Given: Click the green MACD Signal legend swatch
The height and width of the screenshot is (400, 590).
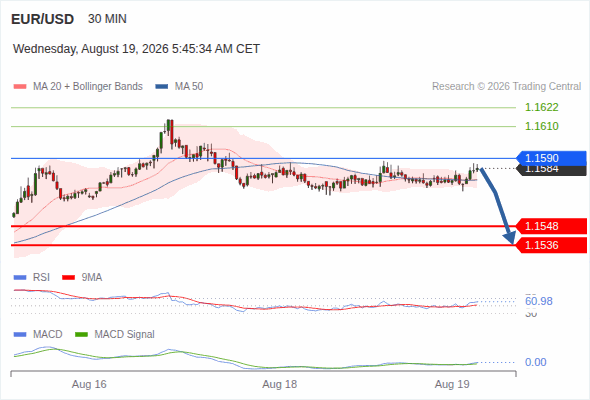Looking at the screenshot, I should tap(82, 335).
